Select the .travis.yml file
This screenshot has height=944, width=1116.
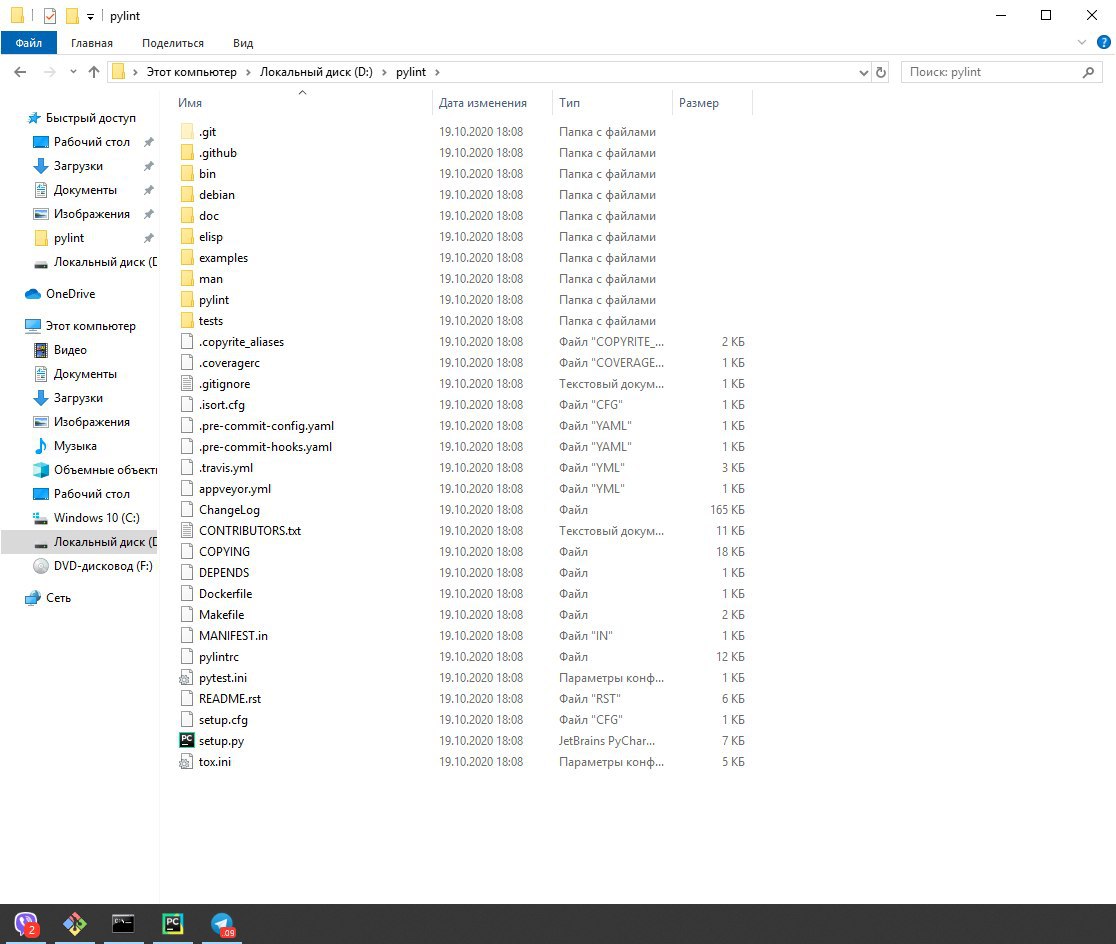(226, 468)
